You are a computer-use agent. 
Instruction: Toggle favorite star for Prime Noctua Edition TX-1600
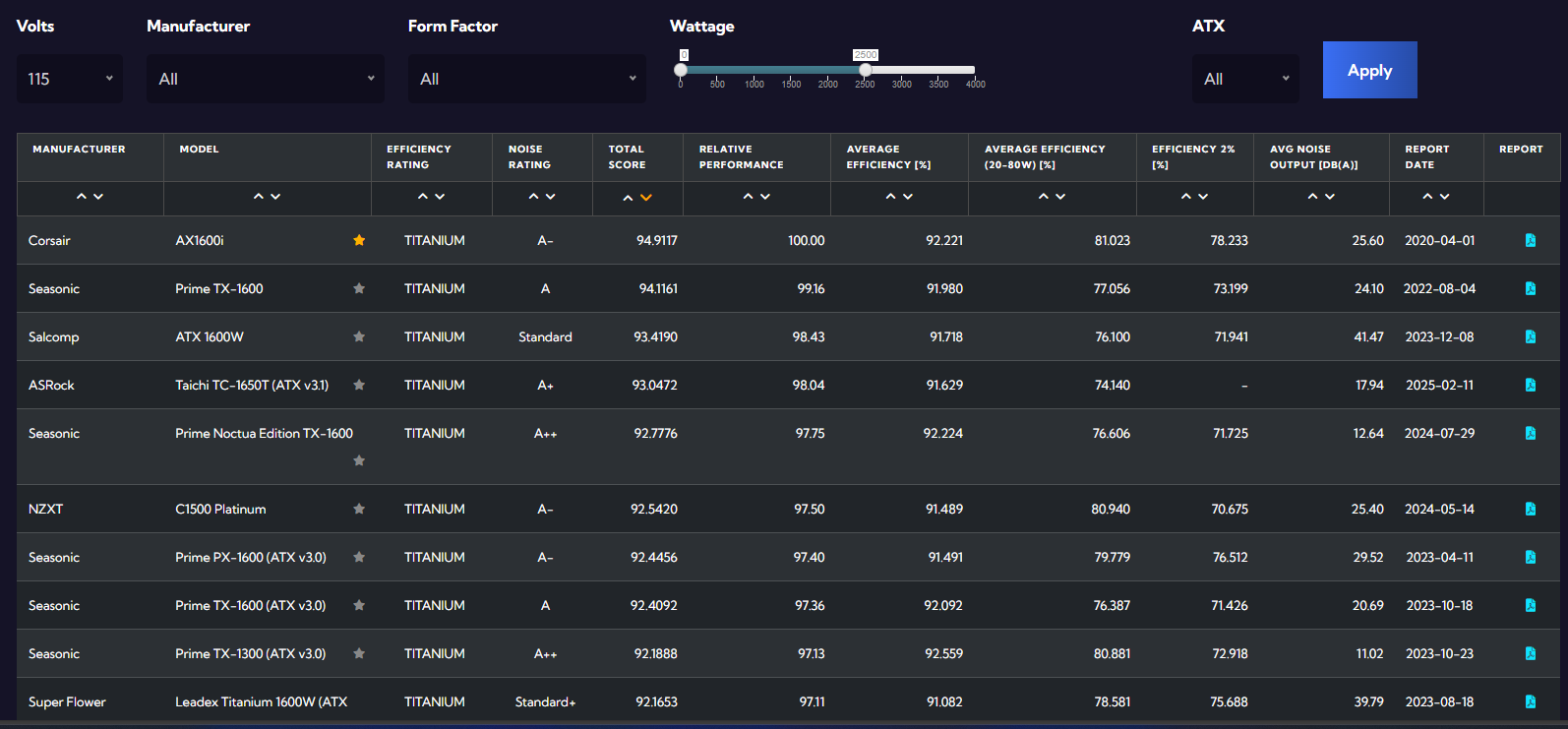[x=359, y=460]
